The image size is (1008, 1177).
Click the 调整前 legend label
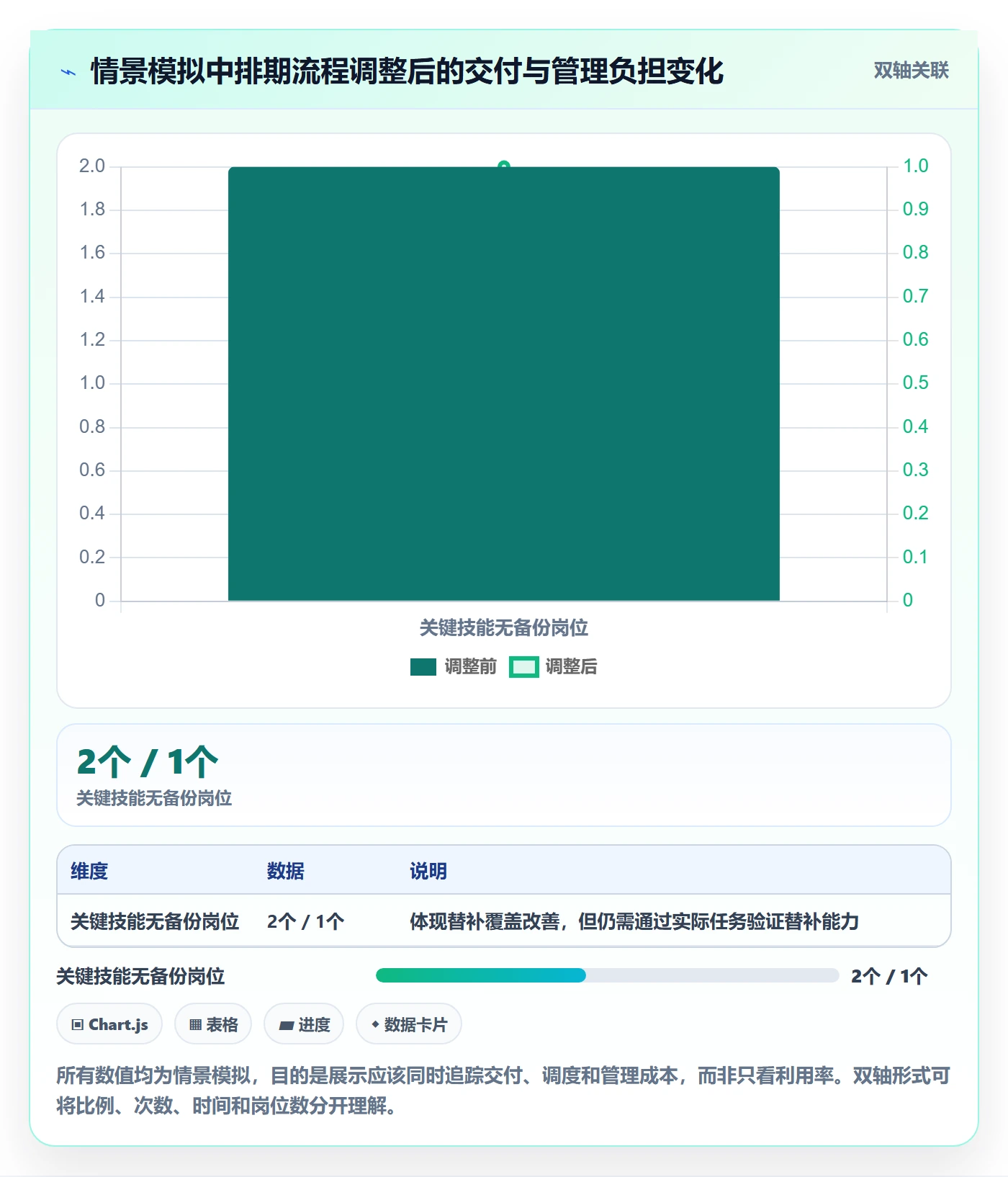coord(471,666)
